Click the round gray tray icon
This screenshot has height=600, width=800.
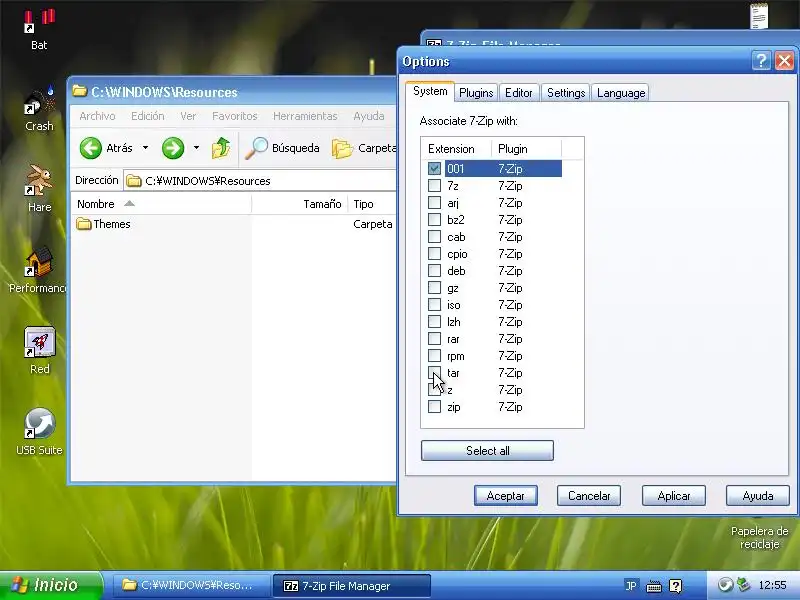coord(724,585)
